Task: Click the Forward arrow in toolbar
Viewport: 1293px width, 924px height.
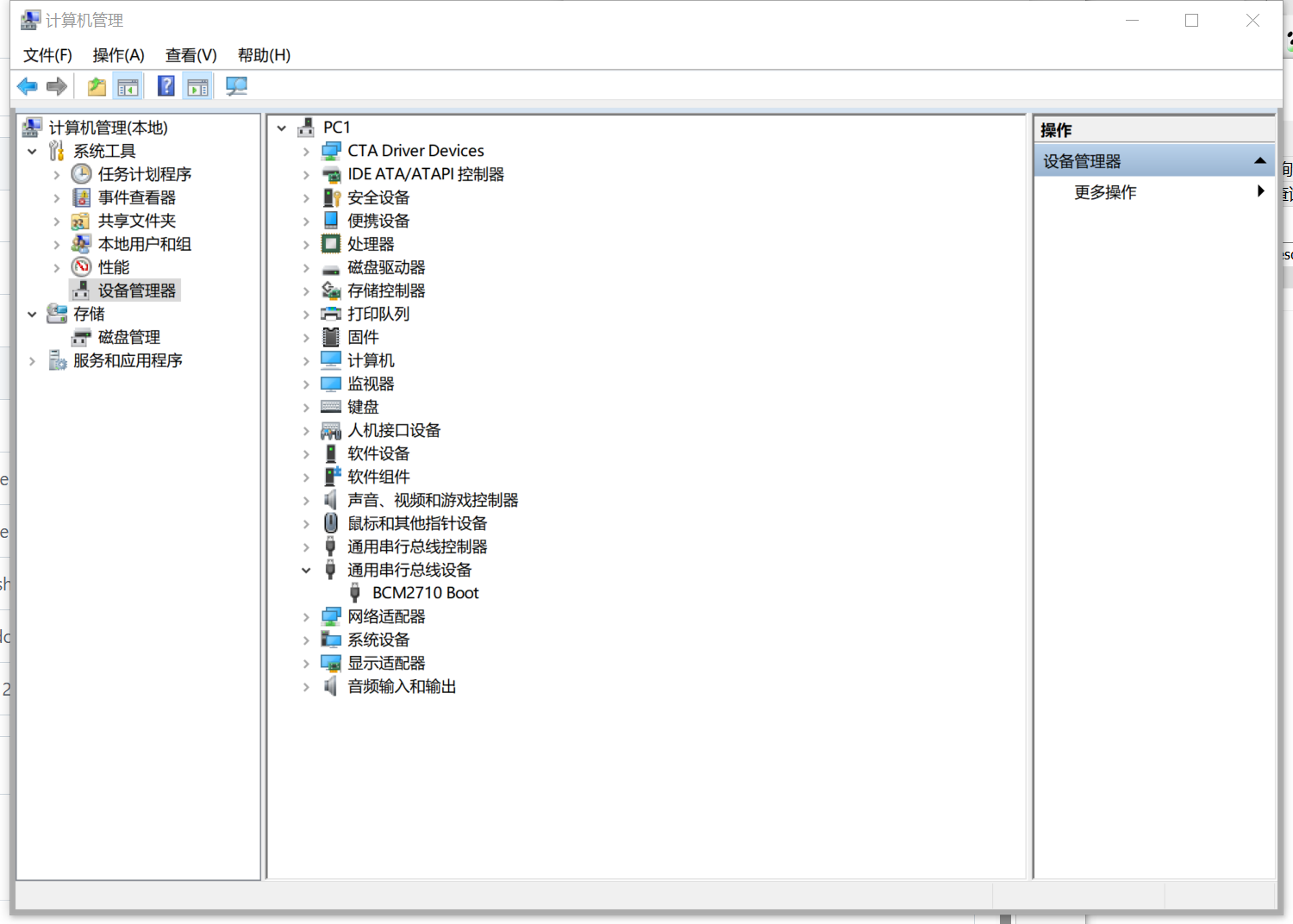Action: coord(57,86)
